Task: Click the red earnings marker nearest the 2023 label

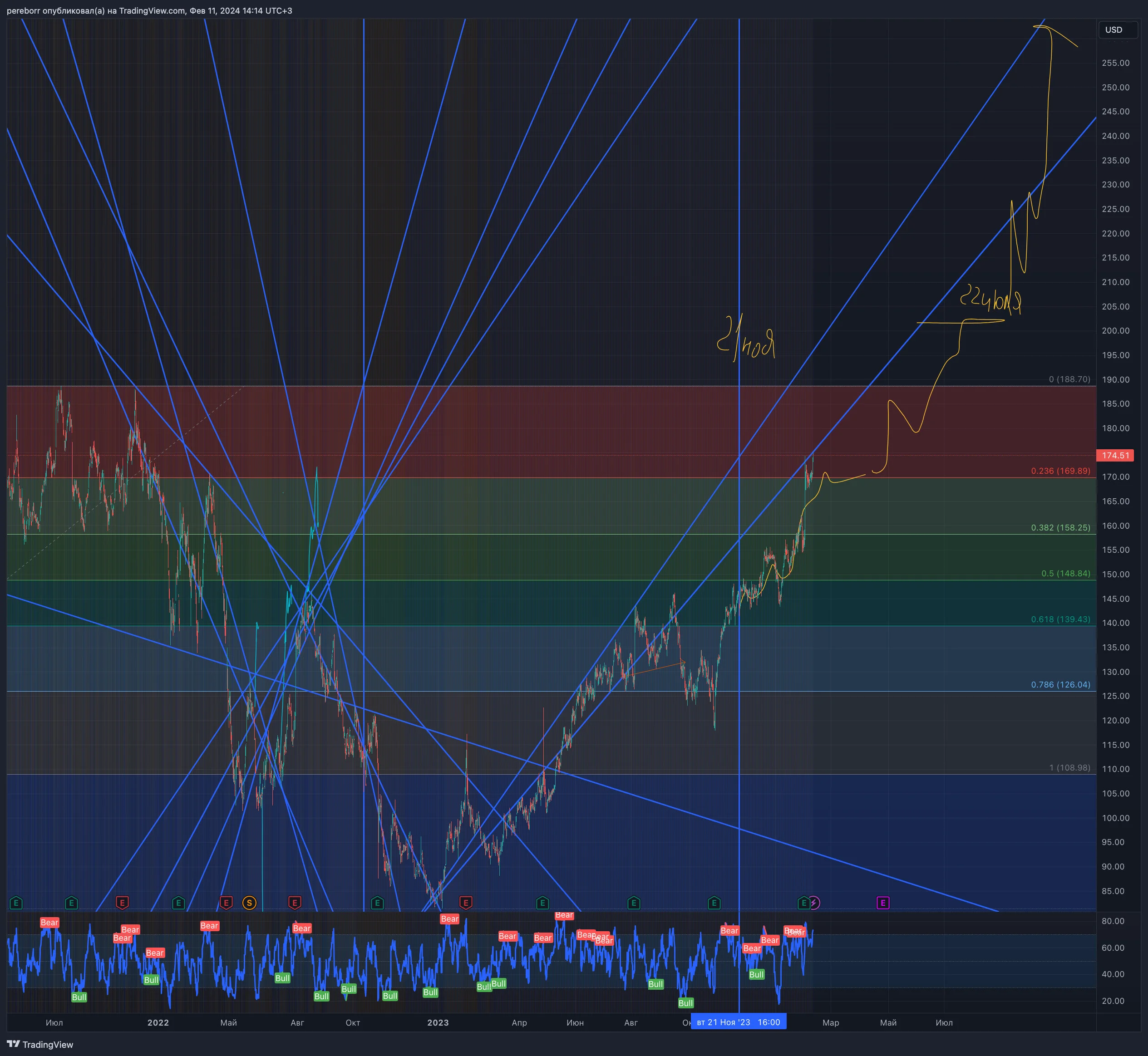Action: pos(465,903)
